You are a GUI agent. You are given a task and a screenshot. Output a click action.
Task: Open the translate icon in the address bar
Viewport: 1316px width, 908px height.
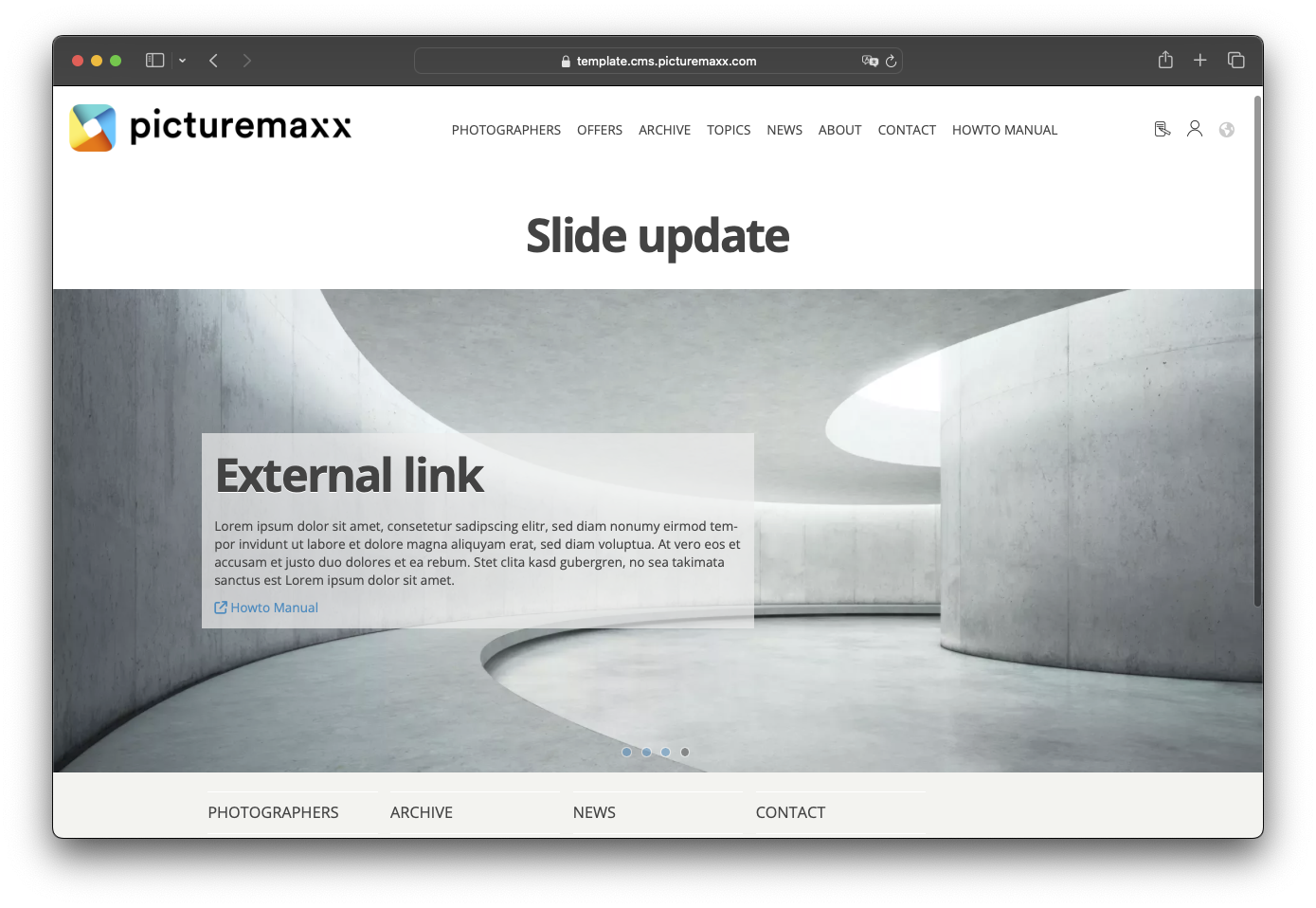(869, 61)
